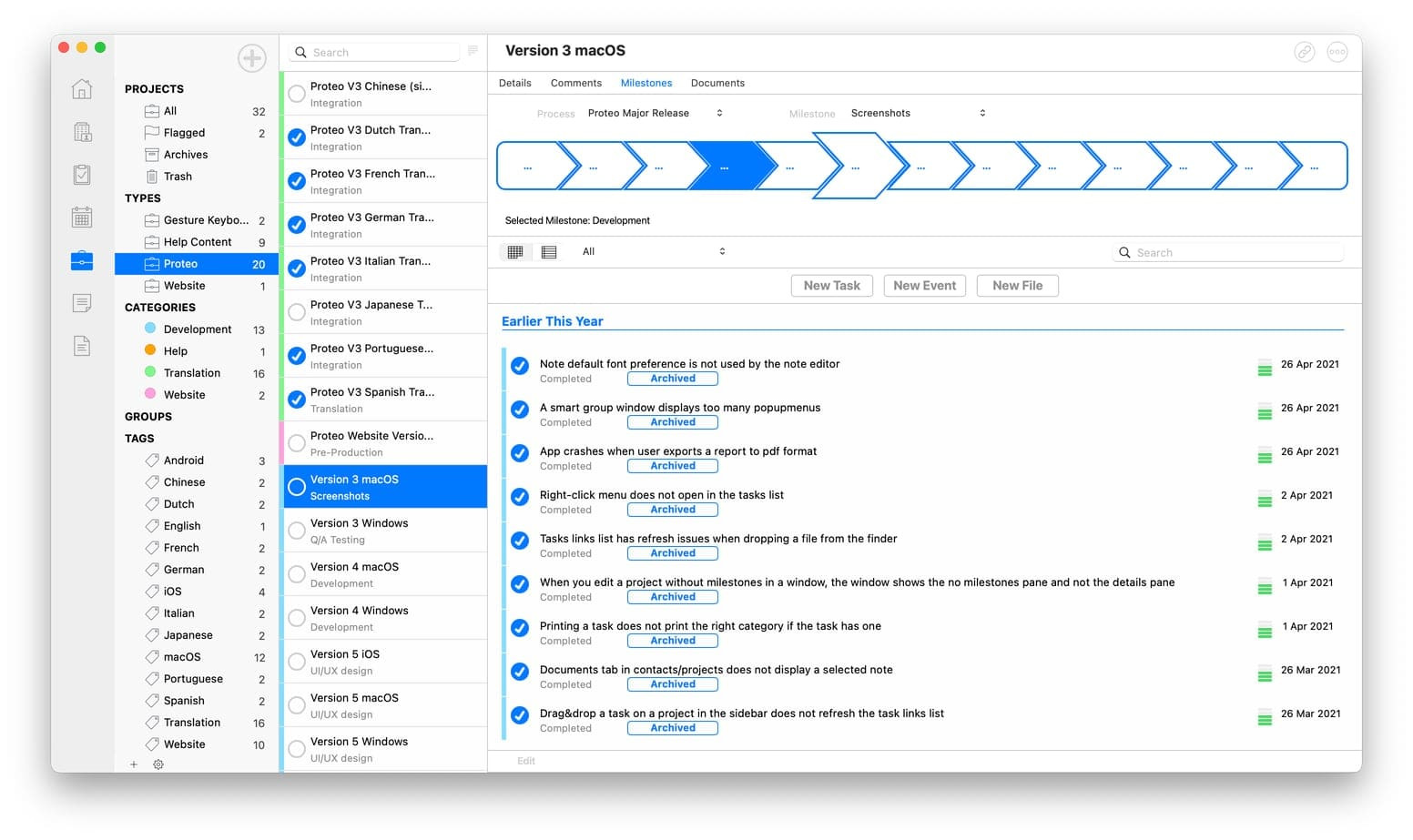Switch to the grid view icon

(x=515, y=252)
